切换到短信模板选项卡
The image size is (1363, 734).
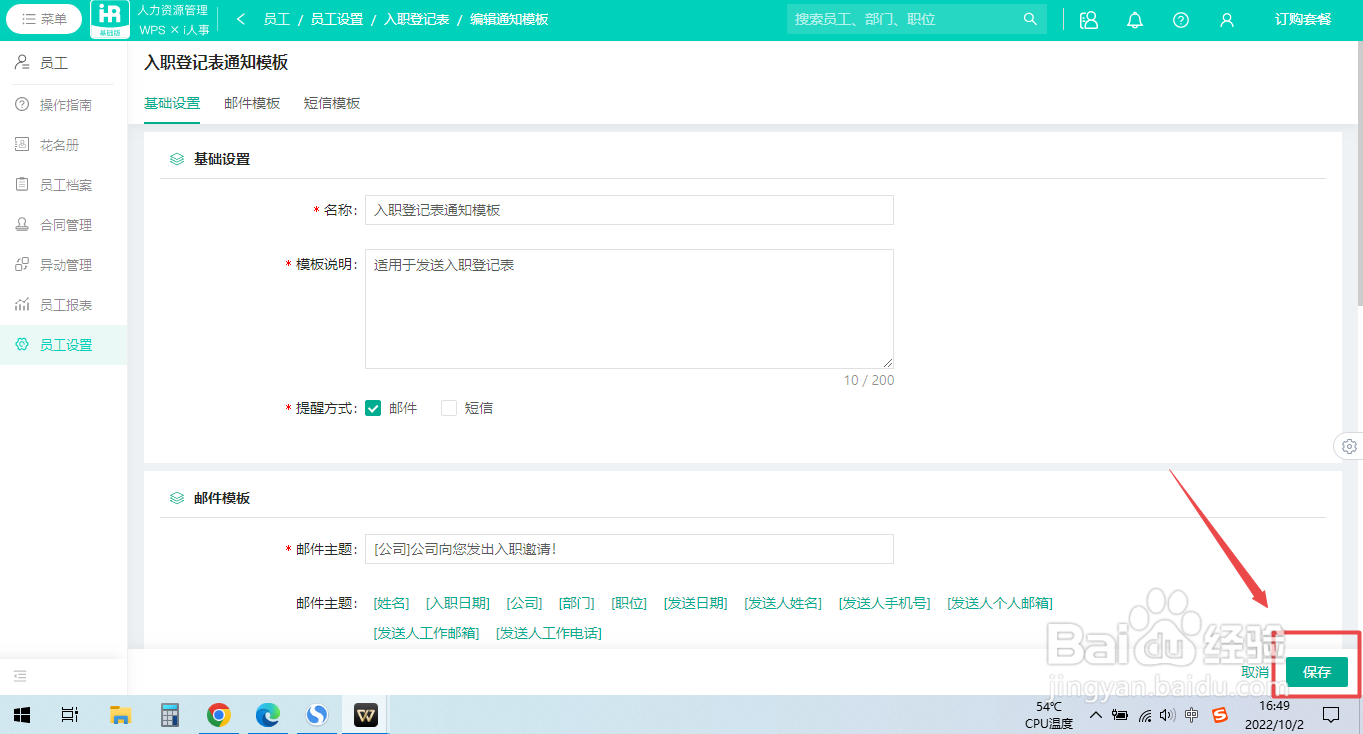(332, 103)
